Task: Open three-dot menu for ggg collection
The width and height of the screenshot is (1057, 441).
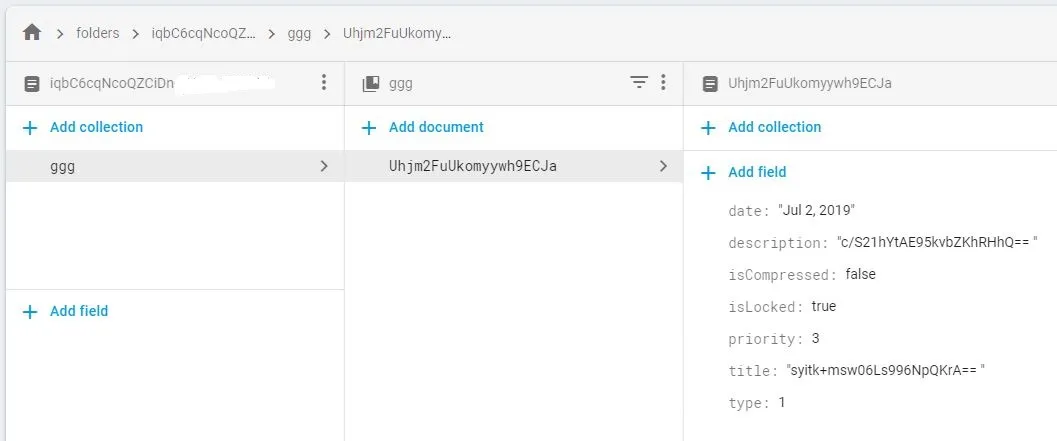Action: coord(663,84)
